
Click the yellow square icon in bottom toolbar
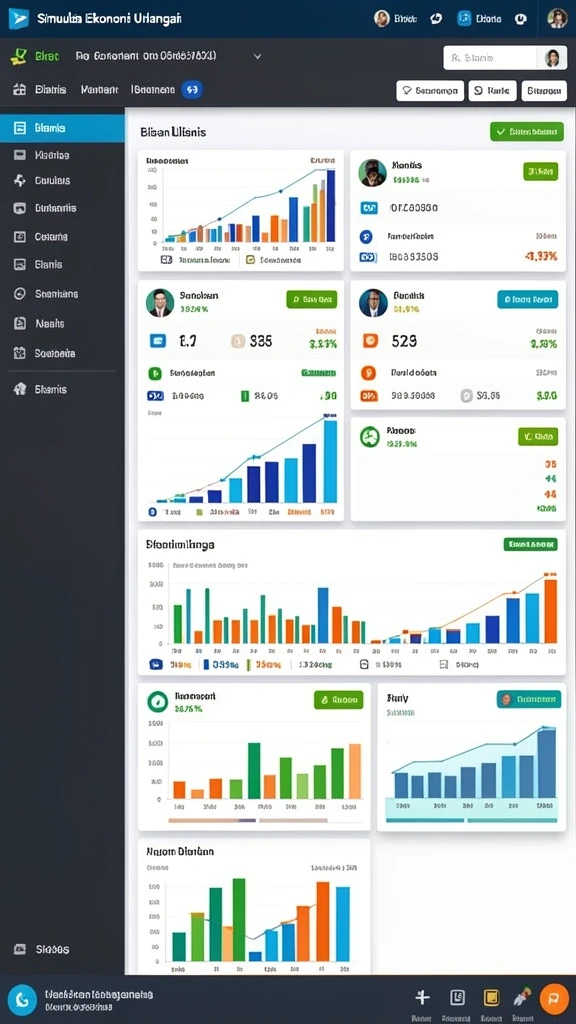pos(491,997)
